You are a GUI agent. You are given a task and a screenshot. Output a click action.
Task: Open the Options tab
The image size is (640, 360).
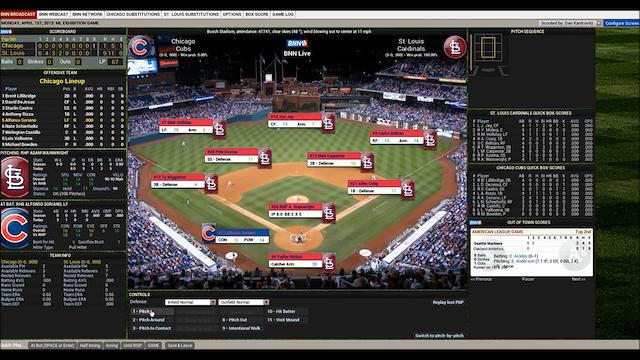(x=232, y=14)
